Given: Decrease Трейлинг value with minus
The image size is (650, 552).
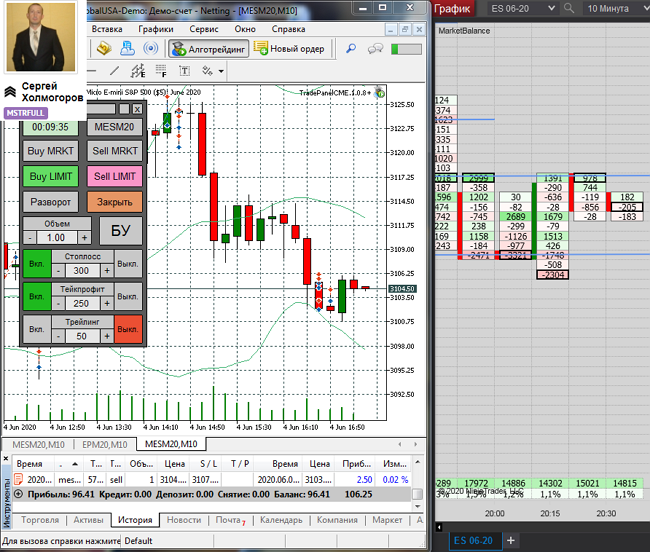Looking at the screenshot, I should [58, 336].
